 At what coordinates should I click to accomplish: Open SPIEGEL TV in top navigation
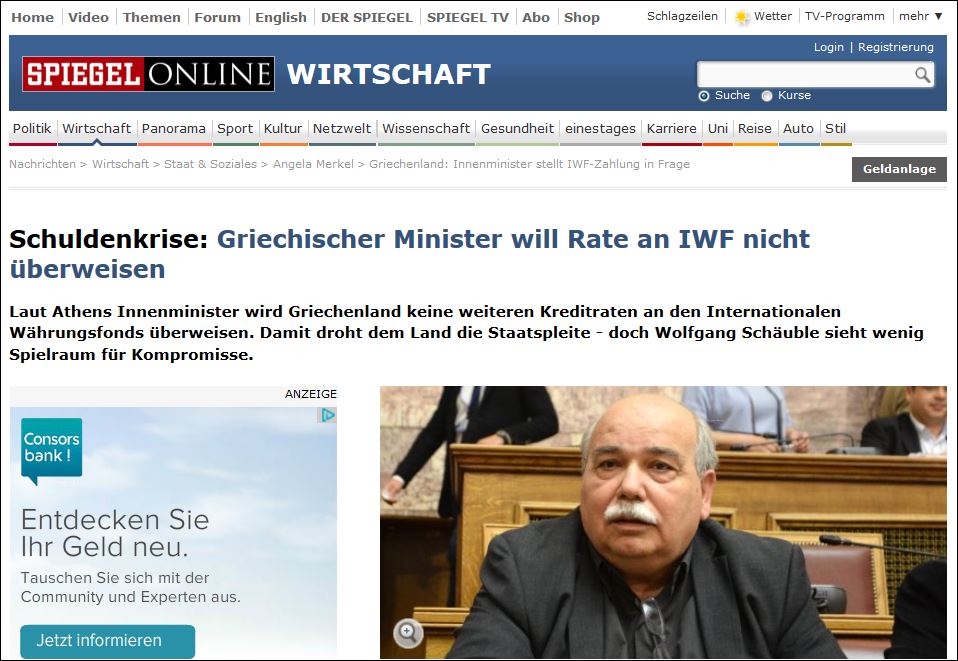pyautogui.click(x=468, y=17)
